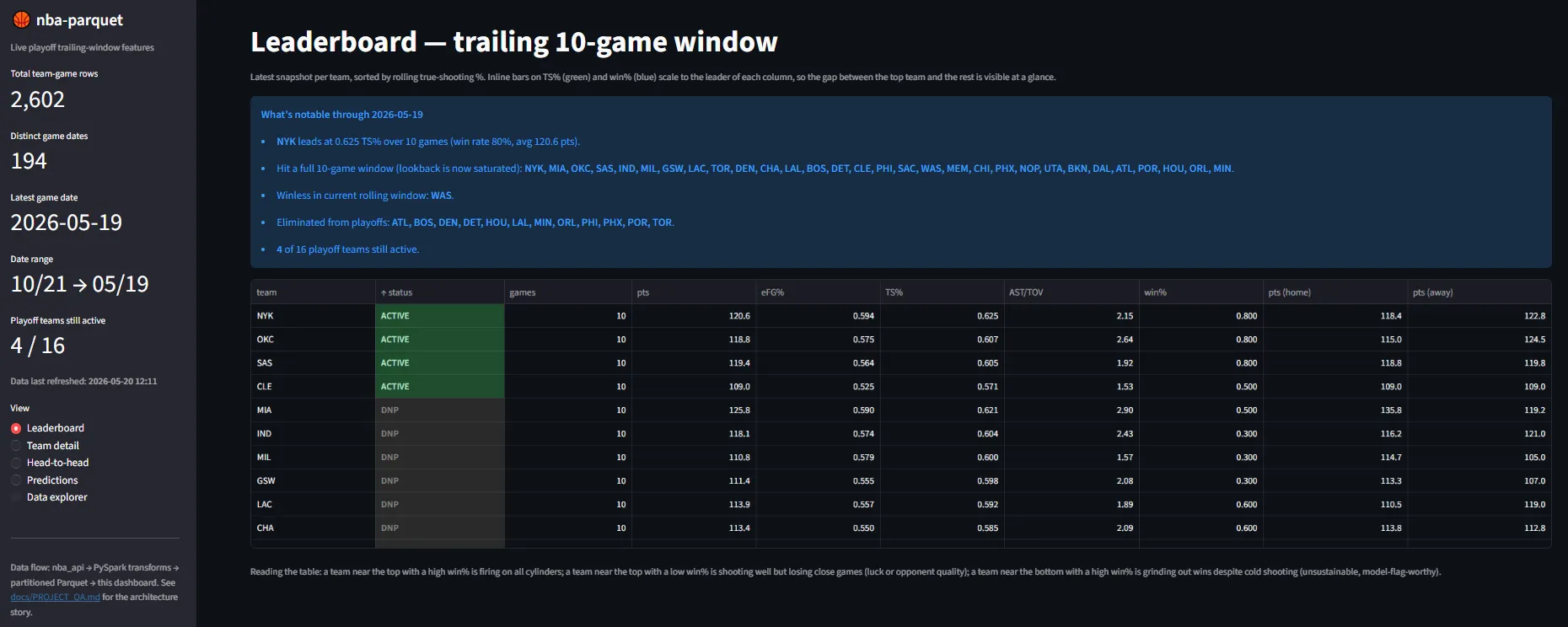
Task: Click the 194 distinct game dates metric
Action: 29,161
